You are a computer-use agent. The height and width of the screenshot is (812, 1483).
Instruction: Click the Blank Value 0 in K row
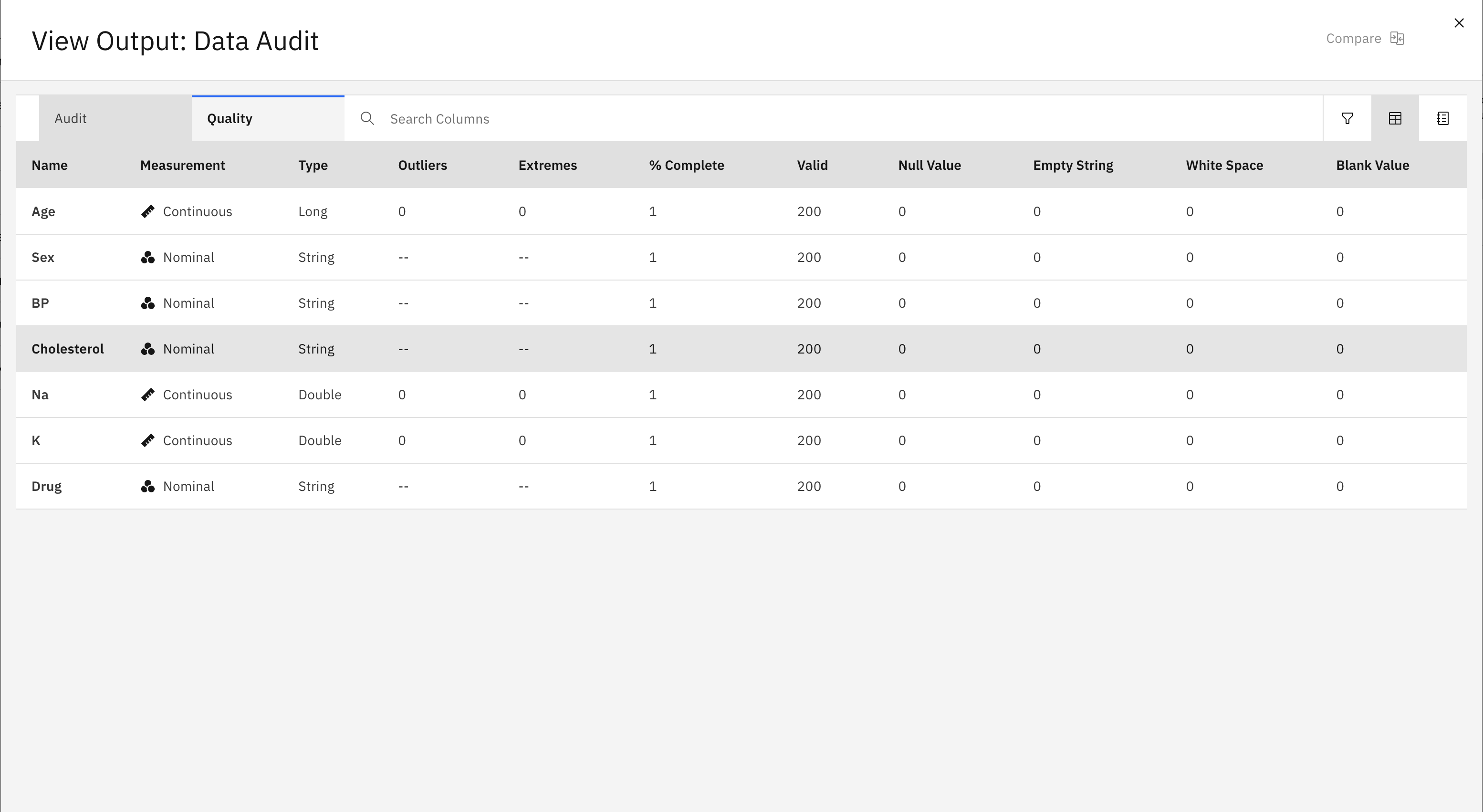(1340, 441)
